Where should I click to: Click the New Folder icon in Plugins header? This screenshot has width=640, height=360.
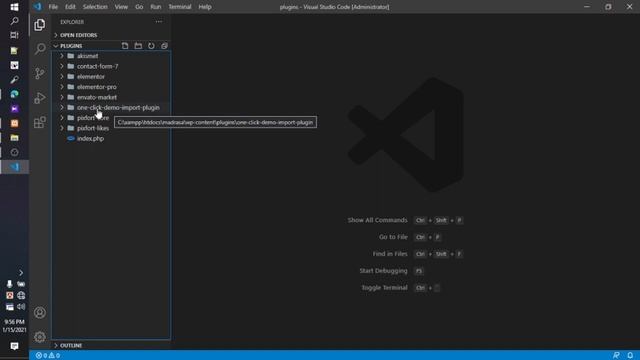click(x=138, y=46)
